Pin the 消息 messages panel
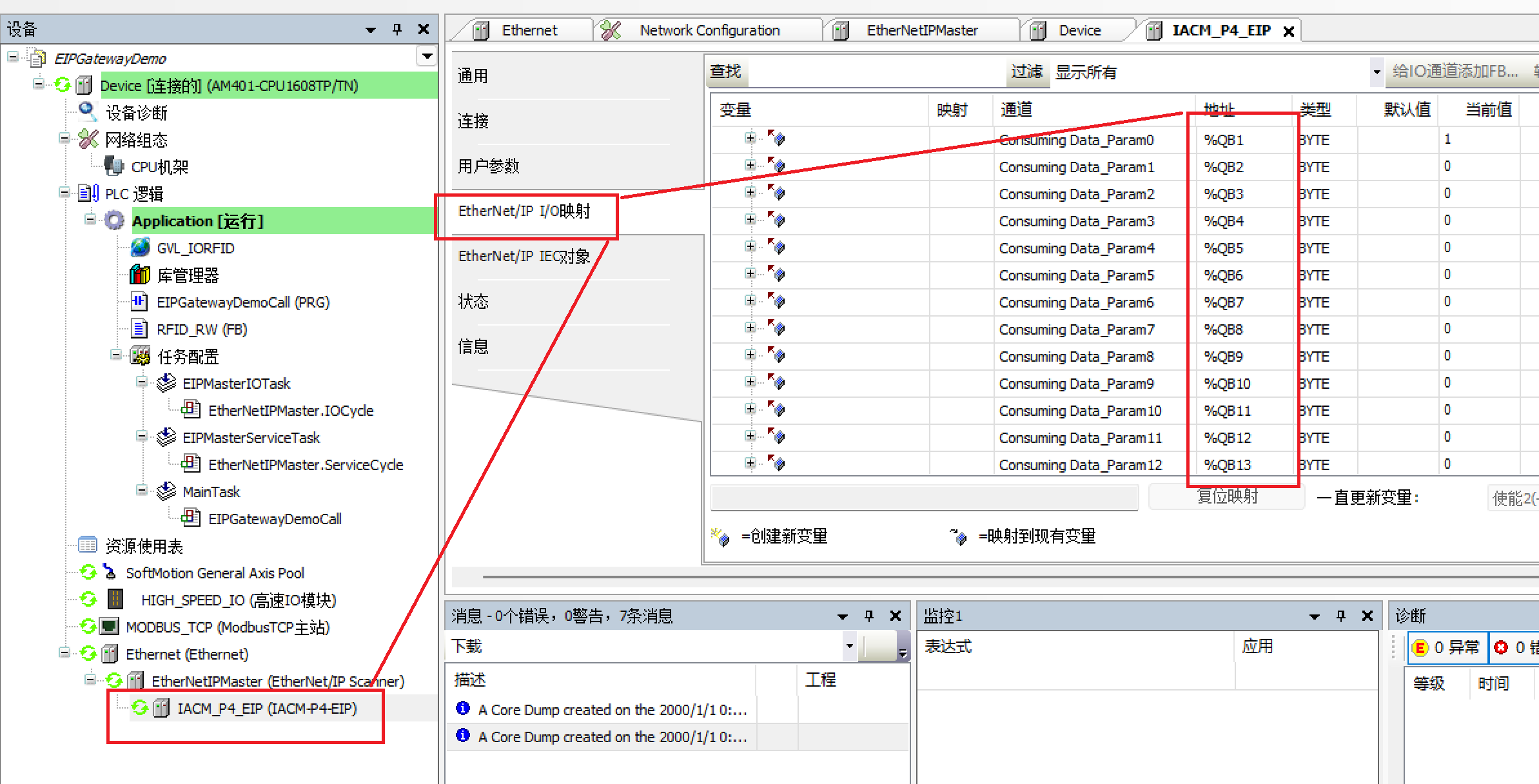1539x784 pixels. 868,616
